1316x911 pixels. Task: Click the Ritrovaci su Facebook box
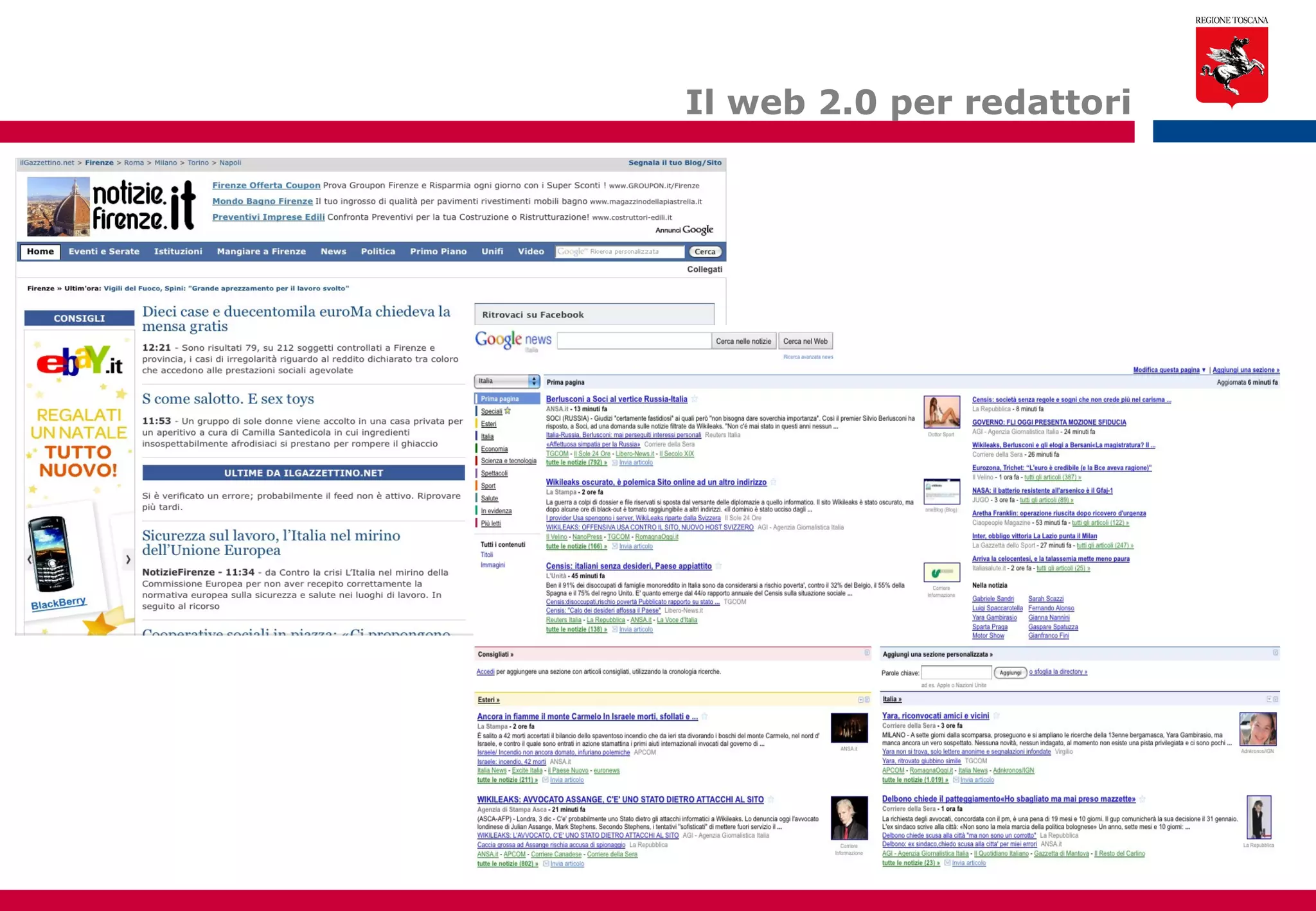pyautogui.click(x=594, y=314)
